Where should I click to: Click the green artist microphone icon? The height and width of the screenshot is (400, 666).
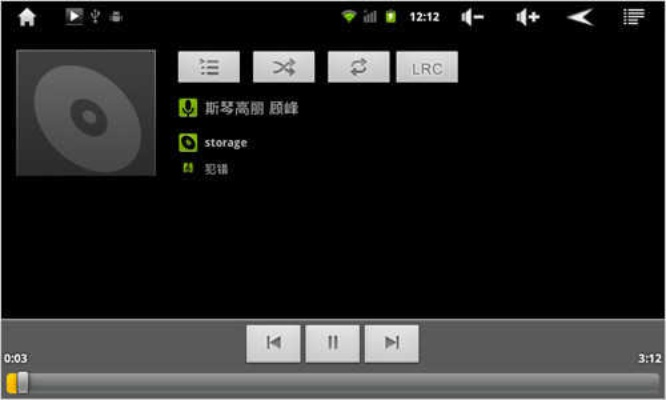tap(188, 108)
